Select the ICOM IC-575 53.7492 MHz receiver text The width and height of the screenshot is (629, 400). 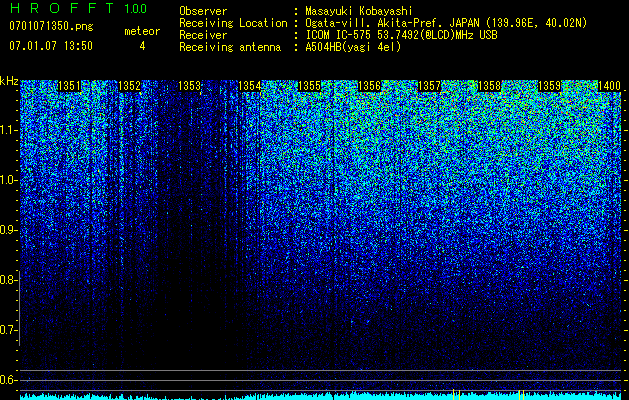[x=401, y=35]
